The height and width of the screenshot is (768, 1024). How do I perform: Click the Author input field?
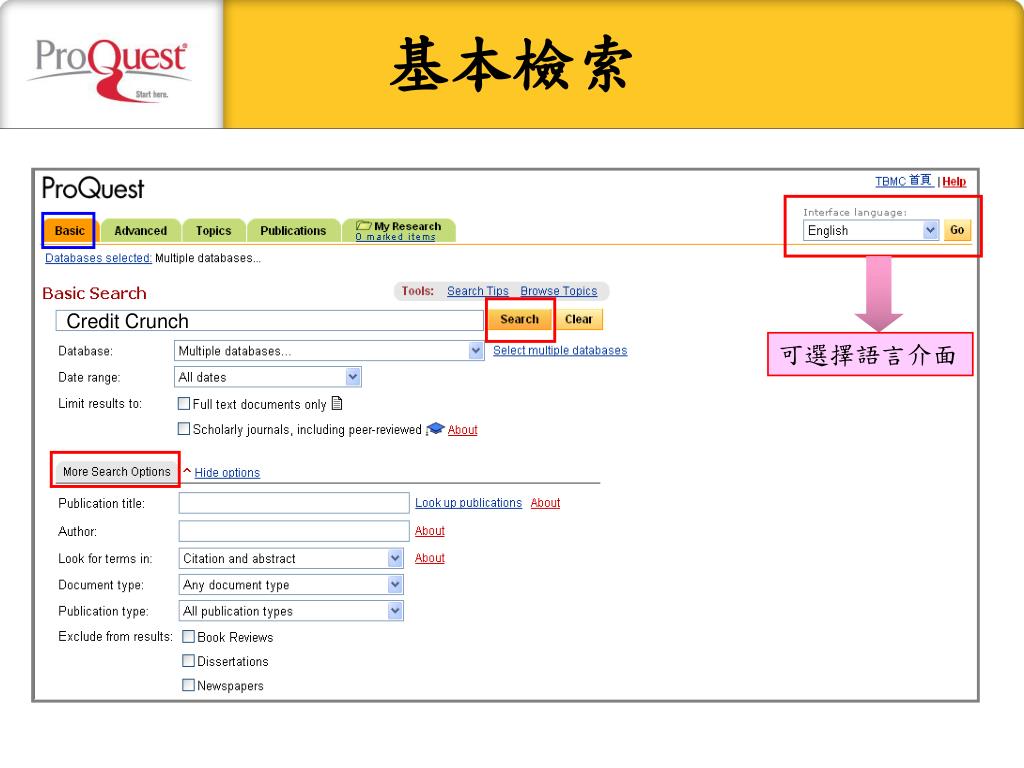(x=294, y=531)
